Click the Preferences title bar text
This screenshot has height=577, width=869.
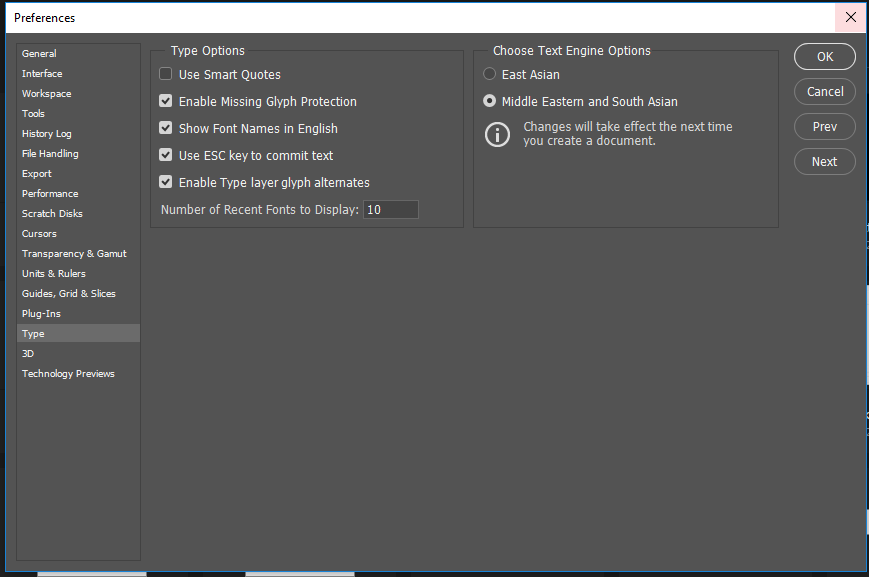[x=44, y=18]
